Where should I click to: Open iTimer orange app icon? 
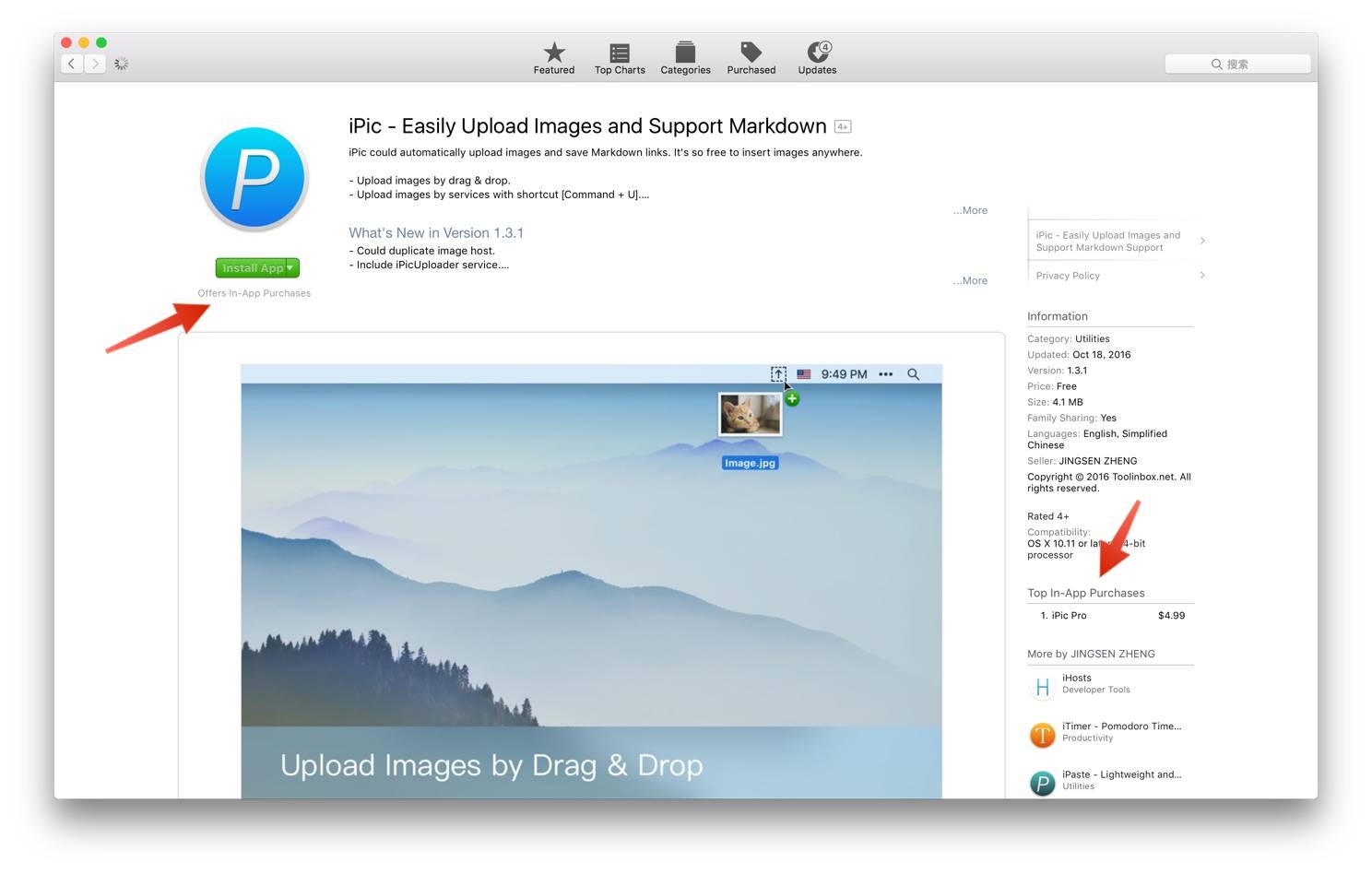pyautogui.click(x=1042, y=735)
